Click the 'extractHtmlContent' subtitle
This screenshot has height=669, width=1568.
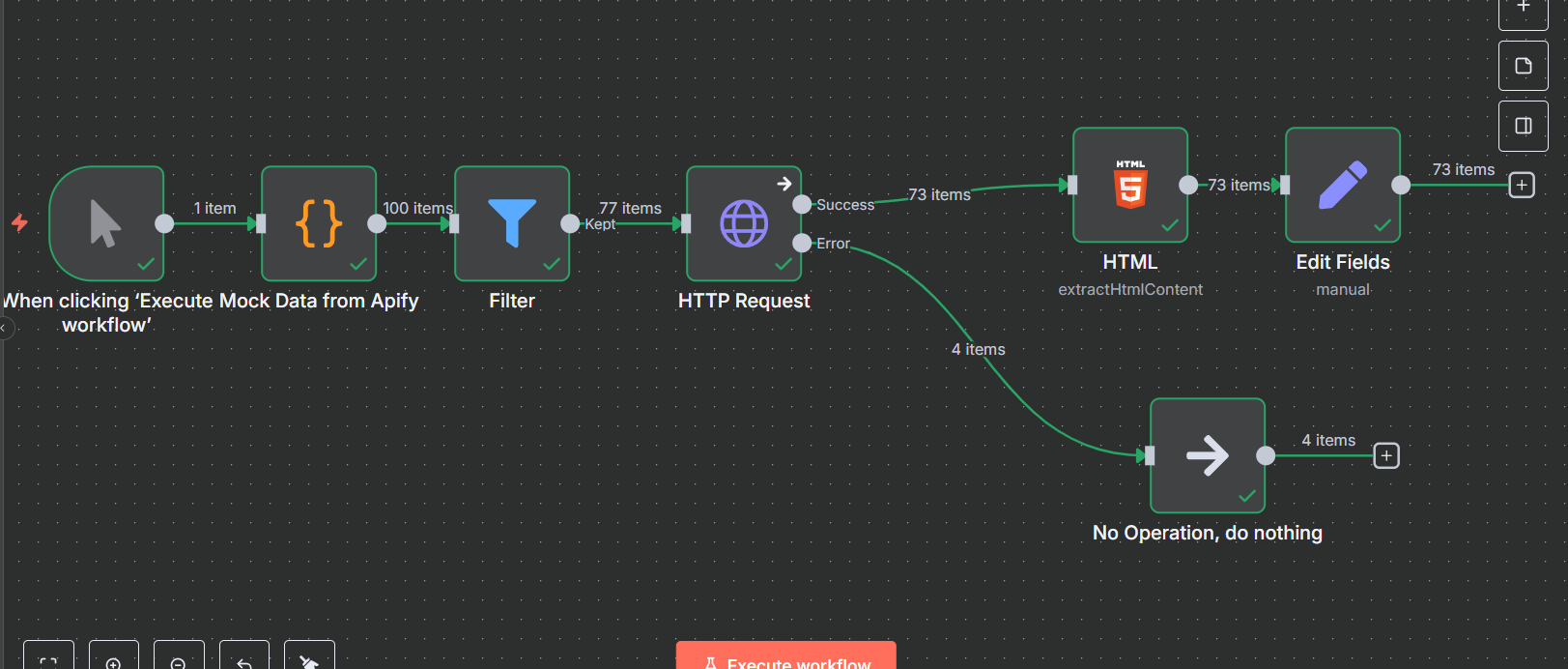coord(1130,289)
